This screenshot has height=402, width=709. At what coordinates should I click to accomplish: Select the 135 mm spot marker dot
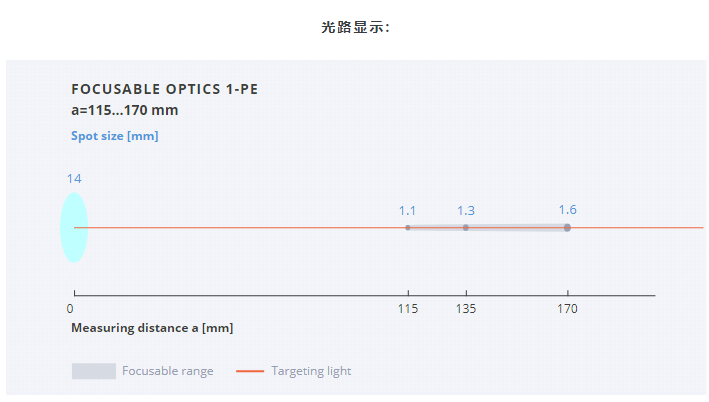click(466, 227)
